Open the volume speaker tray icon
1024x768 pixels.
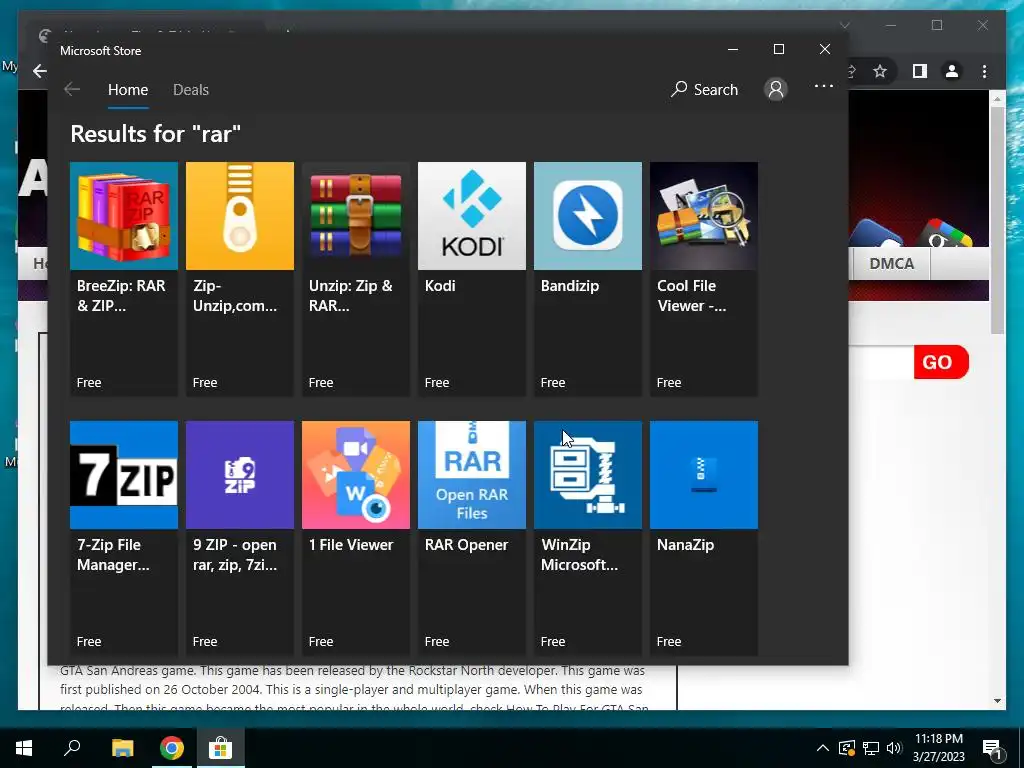[894, 748]
